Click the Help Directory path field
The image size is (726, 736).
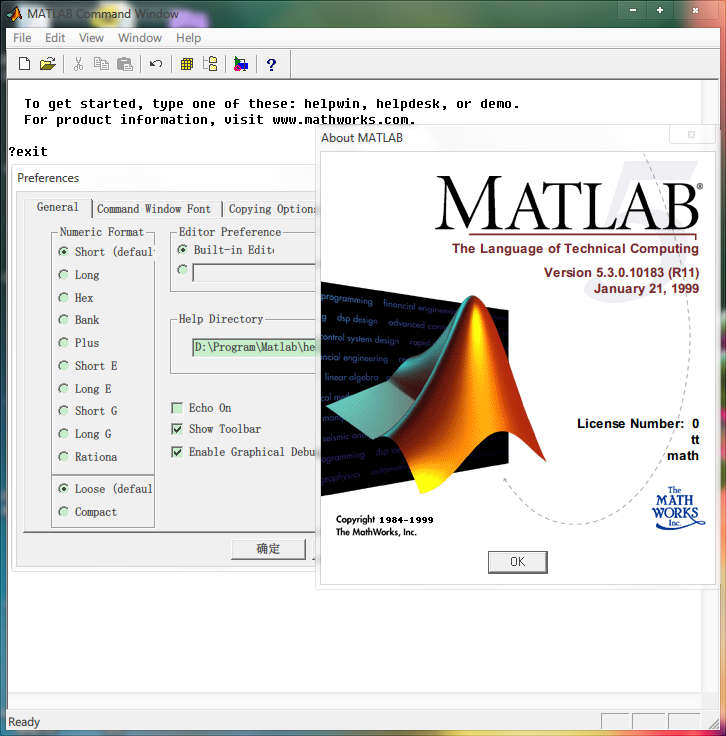(x=254, y=347)
